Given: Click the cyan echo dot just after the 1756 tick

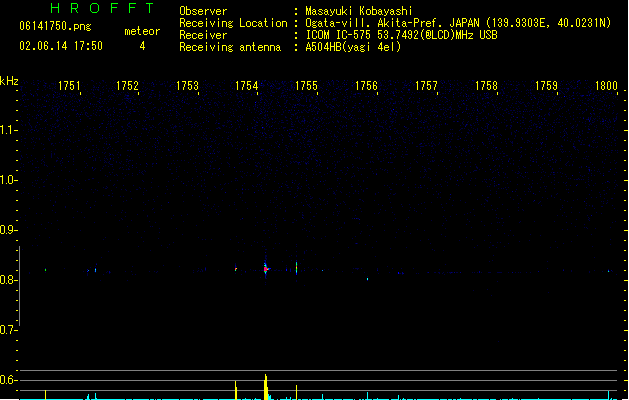Looking at the screenshot, I should 367,279.
